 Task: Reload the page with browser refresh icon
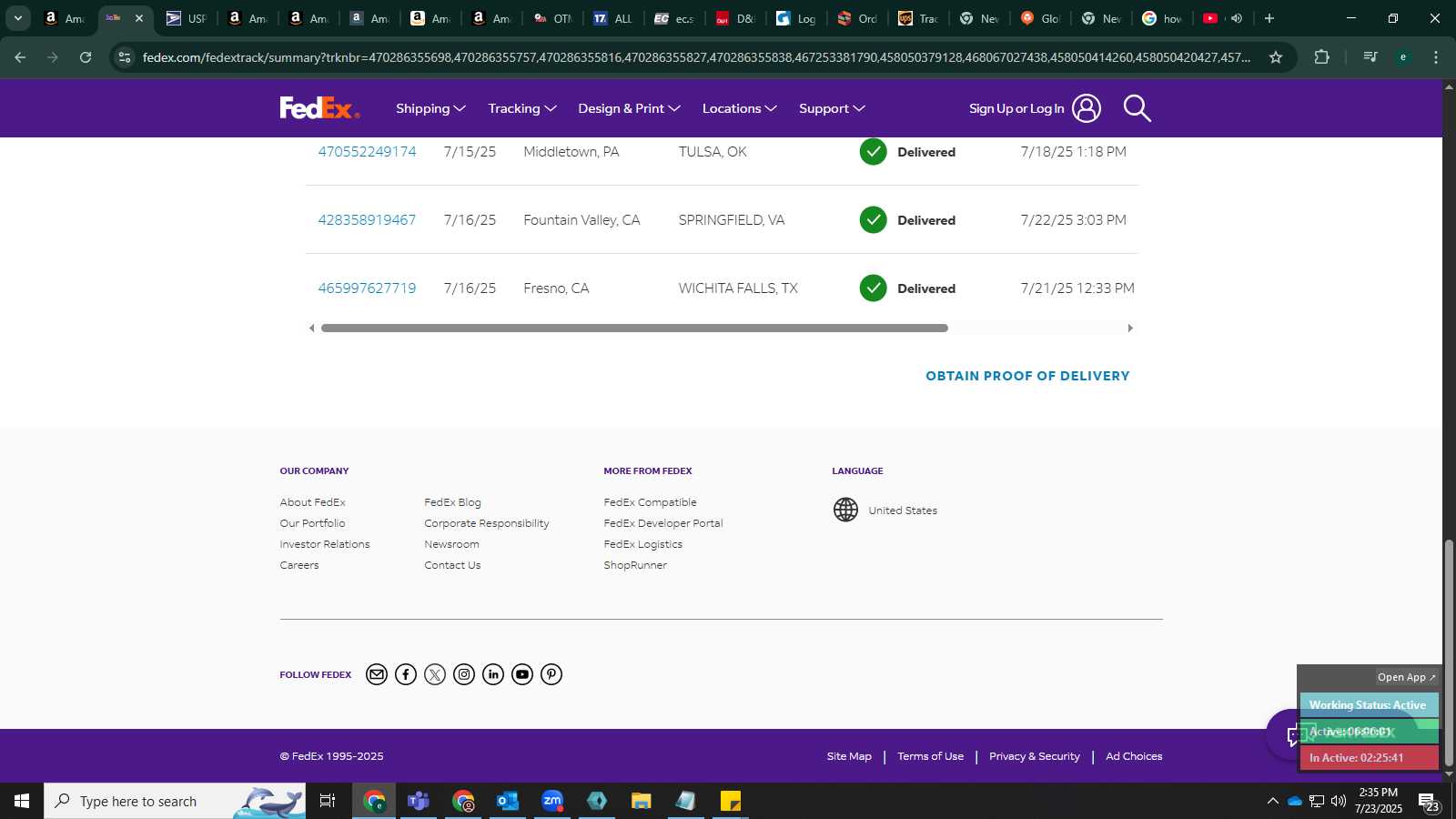click(x=86, y=57)
